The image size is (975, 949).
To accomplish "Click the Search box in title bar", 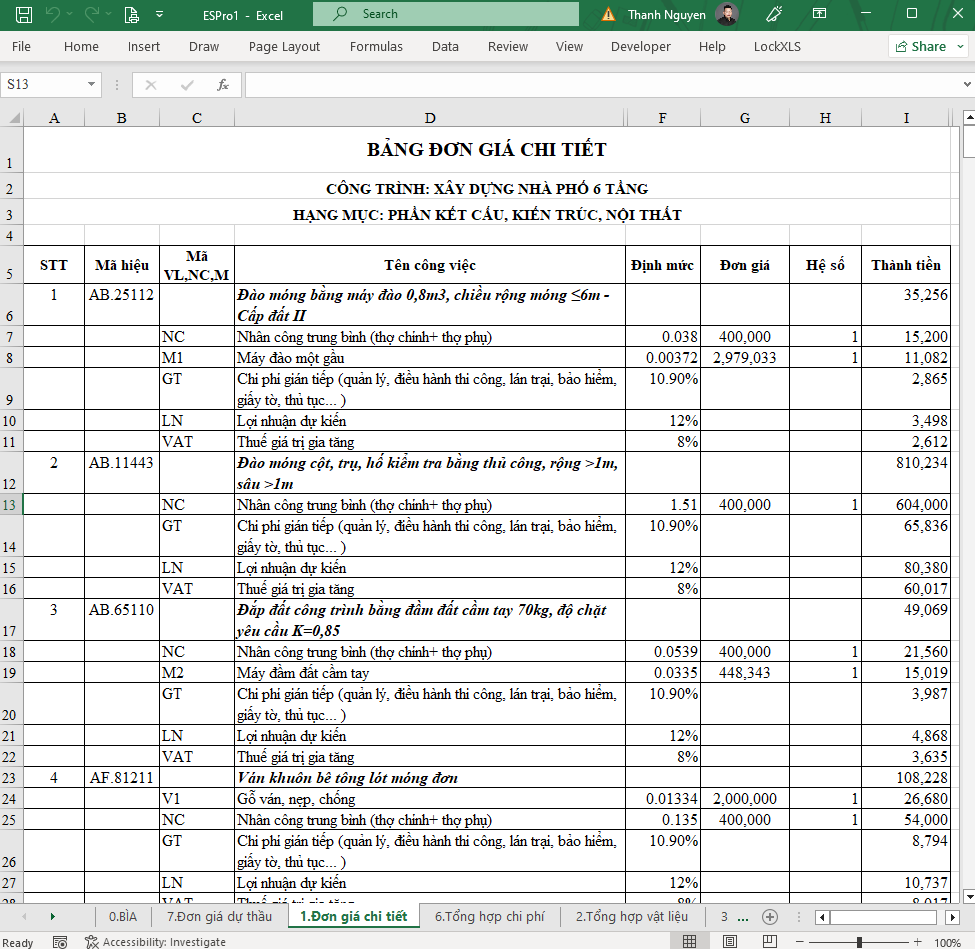I will coord(445,14).
